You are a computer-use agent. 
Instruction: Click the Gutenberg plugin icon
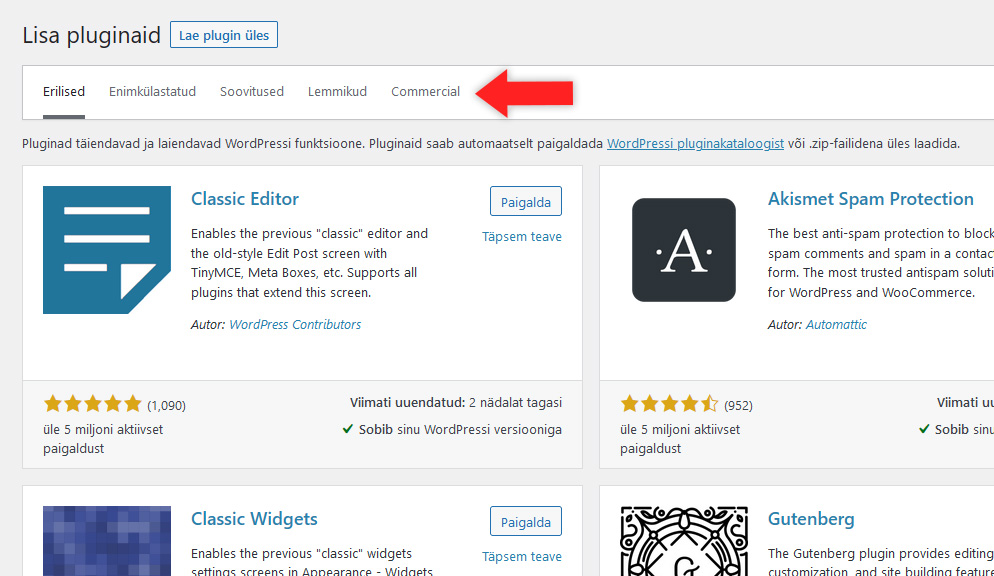coord(684,541)
